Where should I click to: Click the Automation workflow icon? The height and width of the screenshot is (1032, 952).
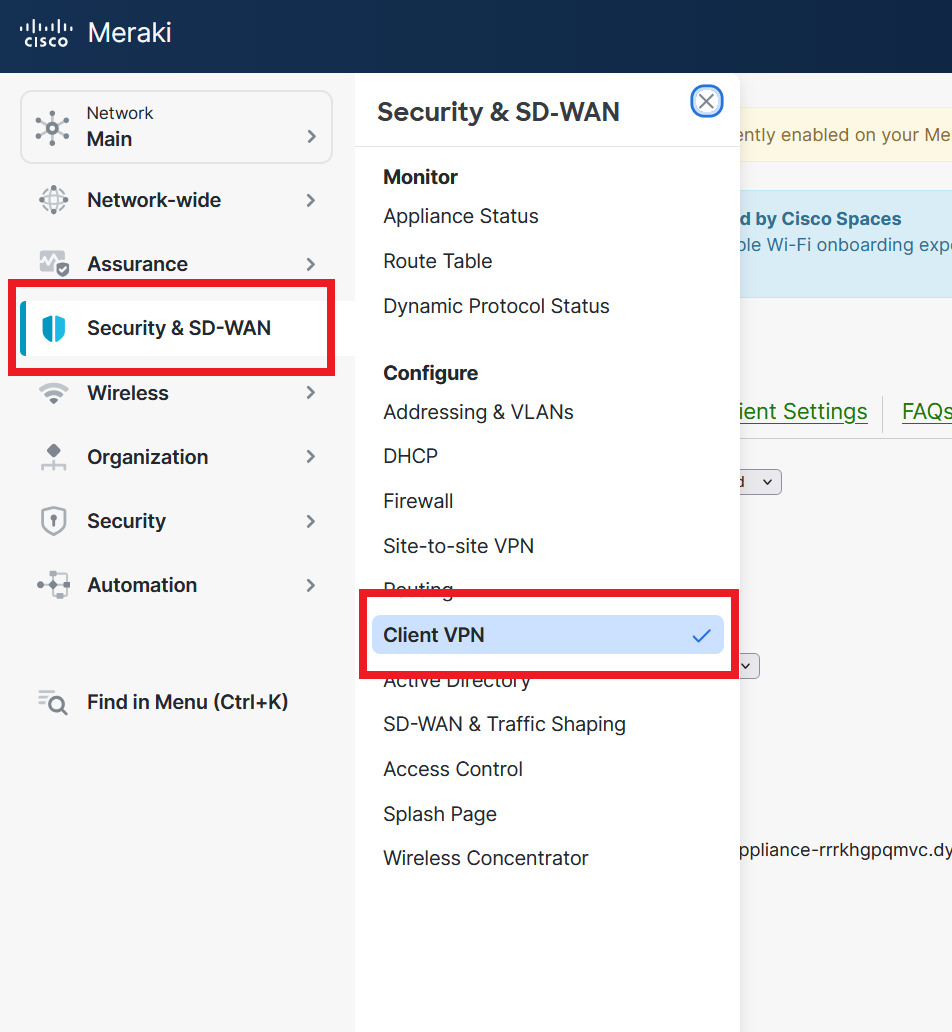(x=53, y=584)
